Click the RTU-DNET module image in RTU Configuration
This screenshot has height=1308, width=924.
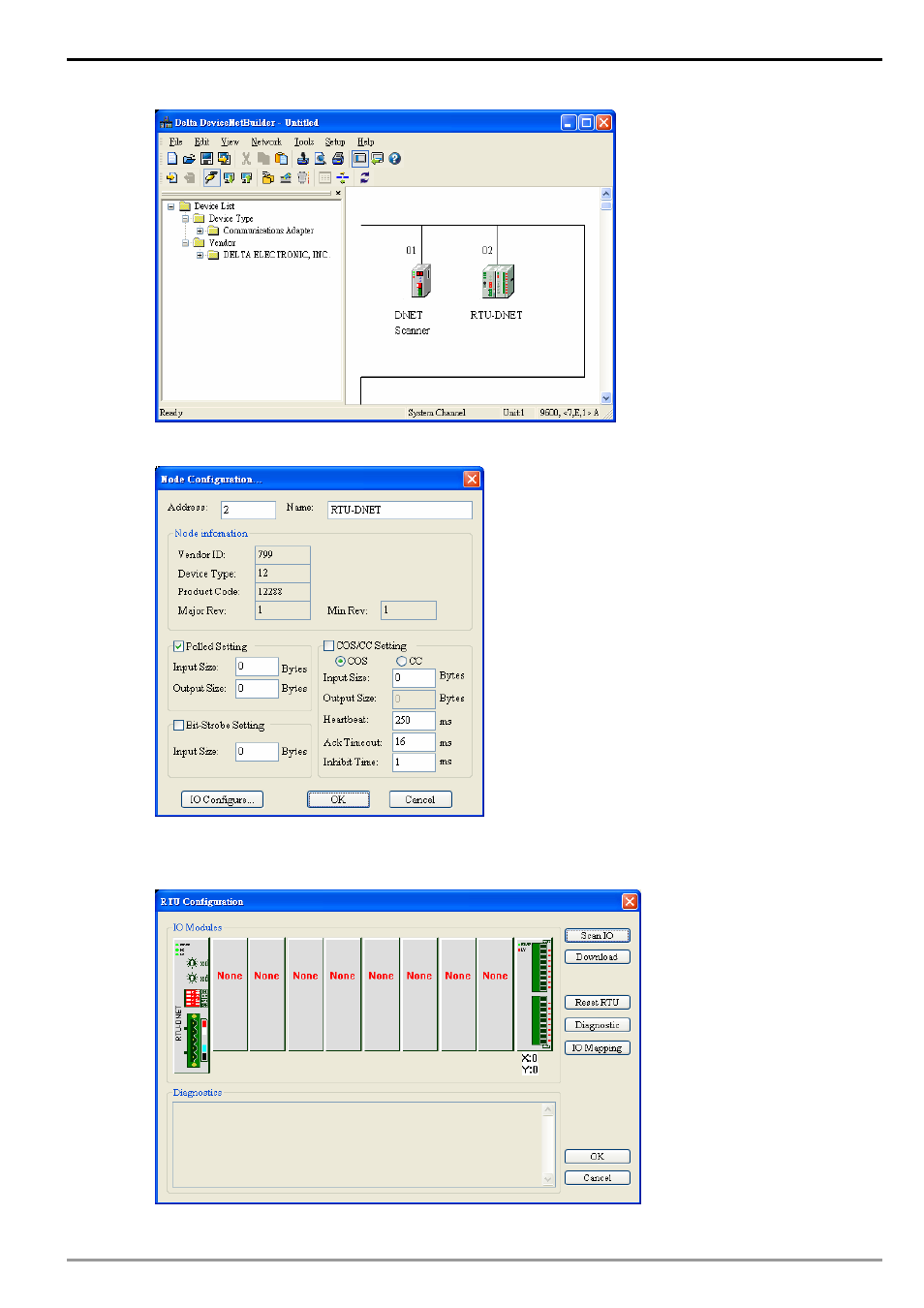pos(192,1006)
